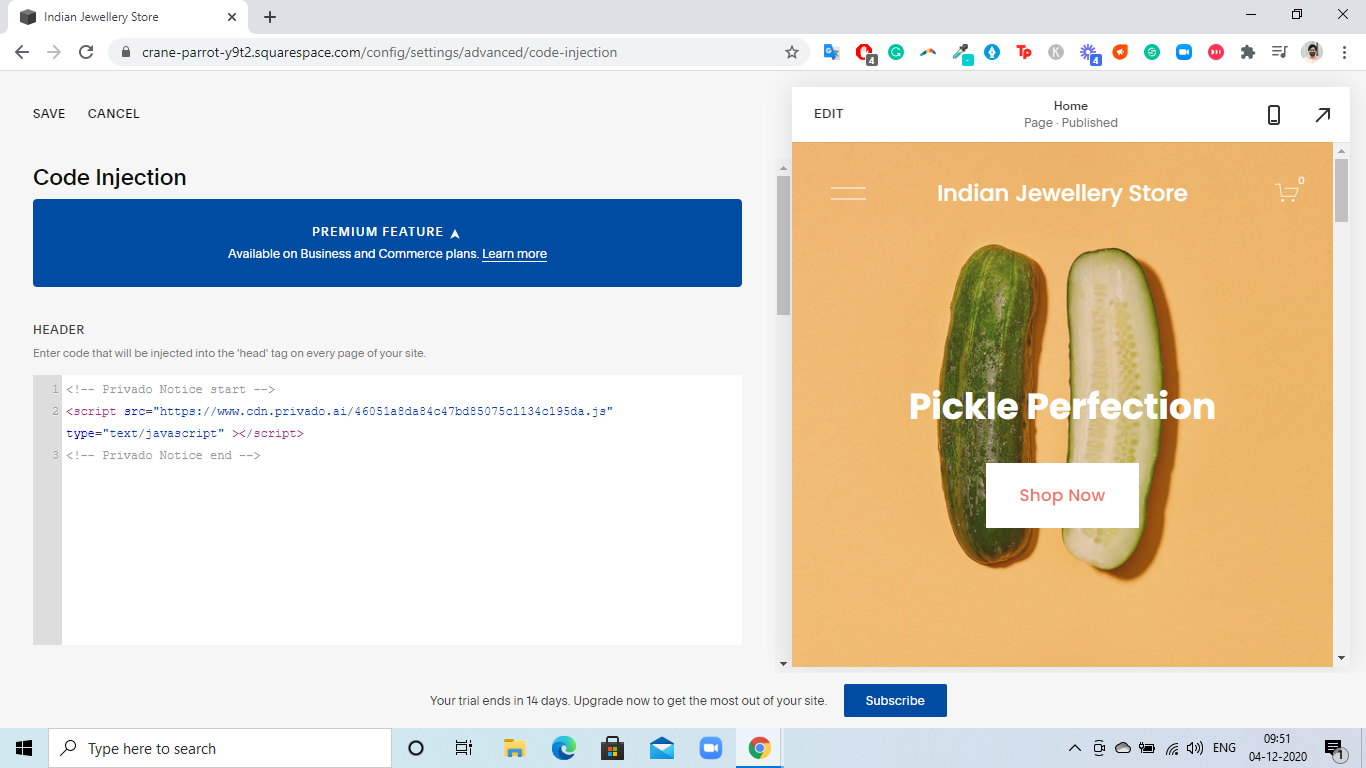Open volume control in system tray
The image size is (1366, 768).
click(1194, 748)
